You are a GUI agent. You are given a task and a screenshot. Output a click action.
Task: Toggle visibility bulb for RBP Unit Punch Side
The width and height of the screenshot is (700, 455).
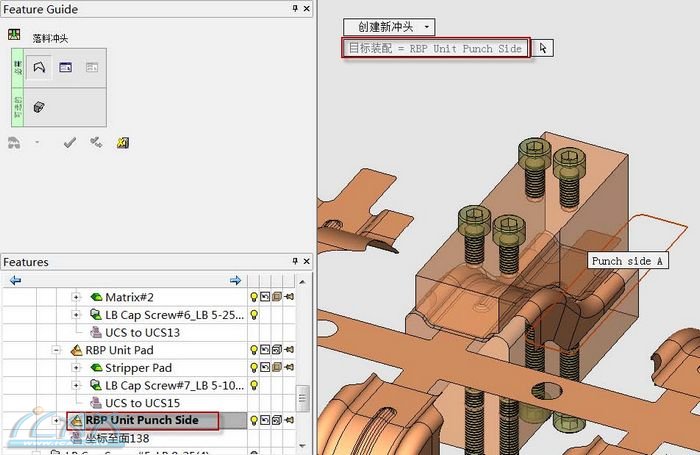(254, 421)
